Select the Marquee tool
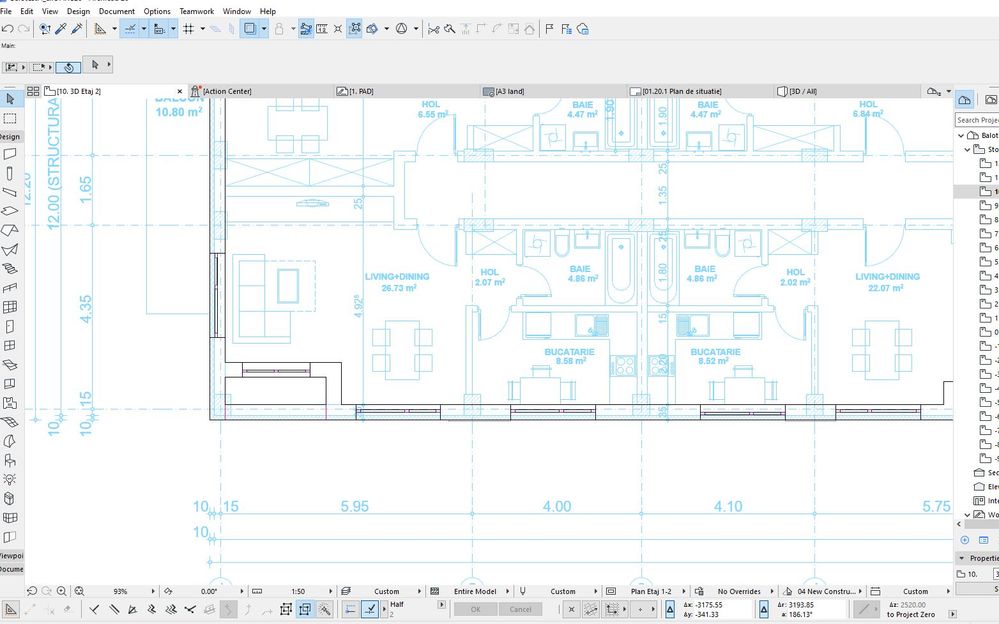 click(x=12, y=118)
